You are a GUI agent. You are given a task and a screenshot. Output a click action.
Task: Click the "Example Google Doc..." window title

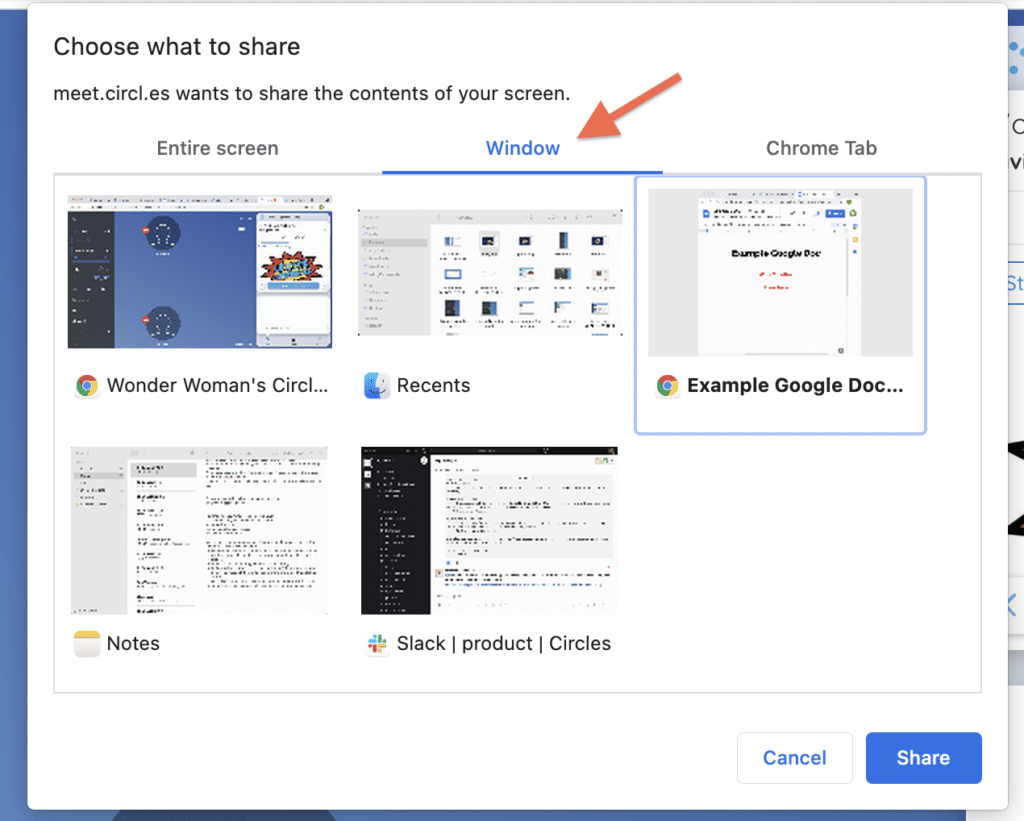point(795,385)
